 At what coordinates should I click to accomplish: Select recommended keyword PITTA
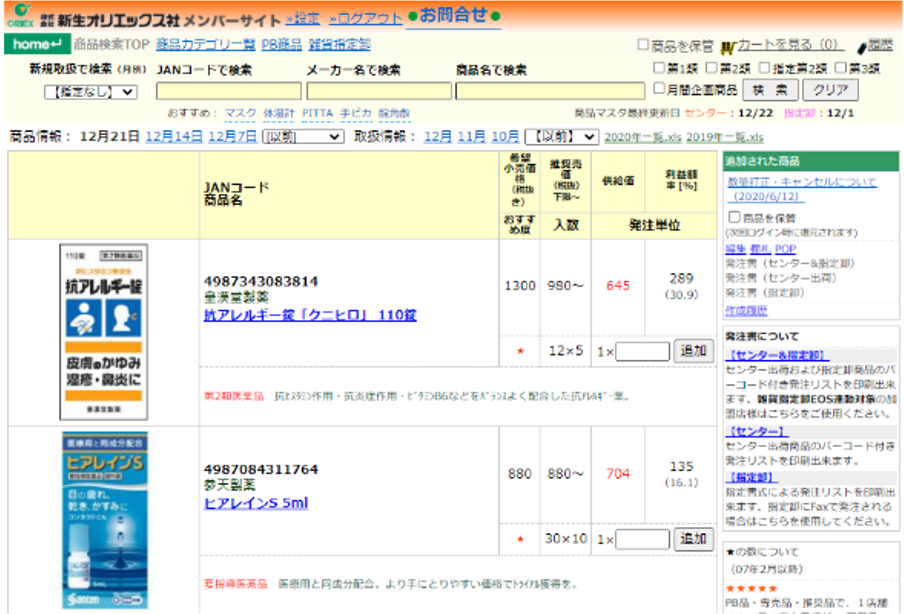[318, 114]
